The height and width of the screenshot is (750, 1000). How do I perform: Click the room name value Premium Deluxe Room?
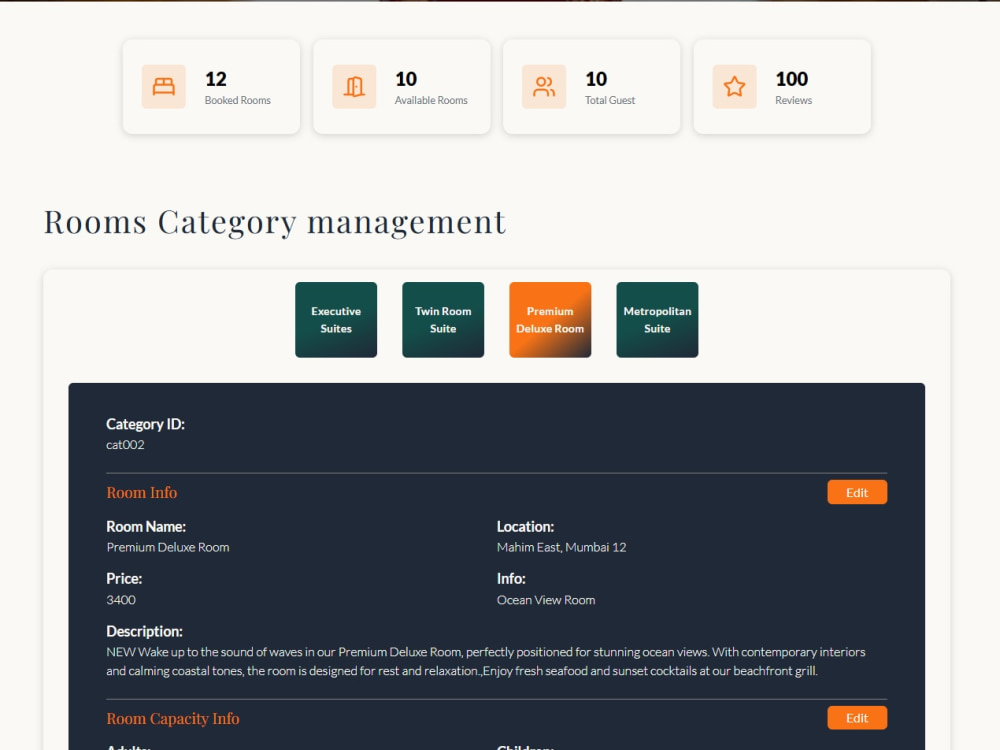pyautogui.click(x=168, y=547)
